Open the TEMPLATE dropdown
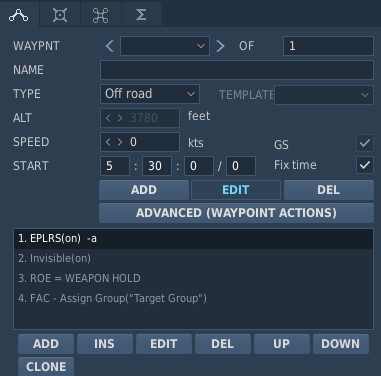381x376 pixels. pos(323,95)
